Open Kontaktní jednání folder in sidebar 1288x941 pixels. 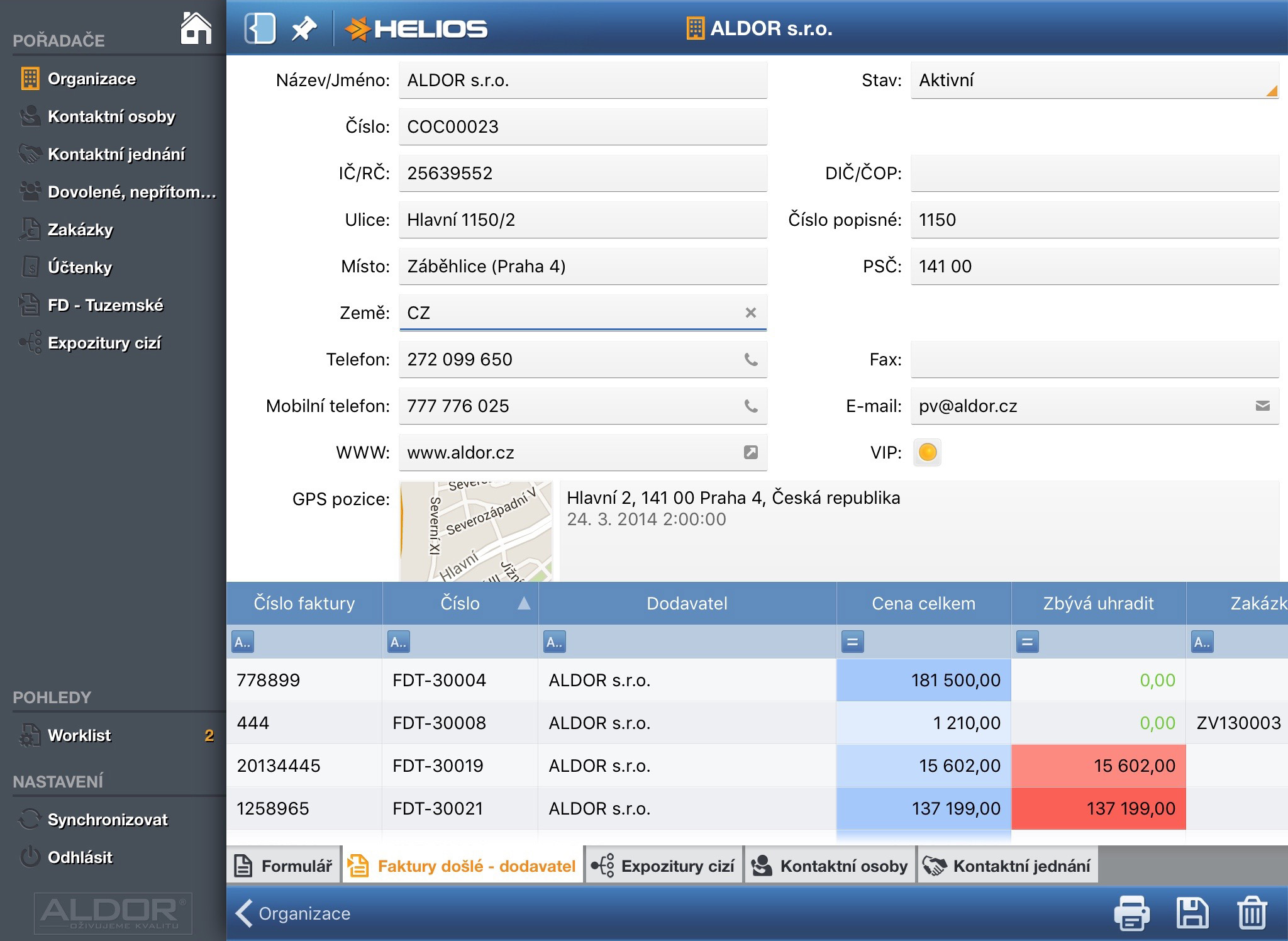[x=113, y=154]
